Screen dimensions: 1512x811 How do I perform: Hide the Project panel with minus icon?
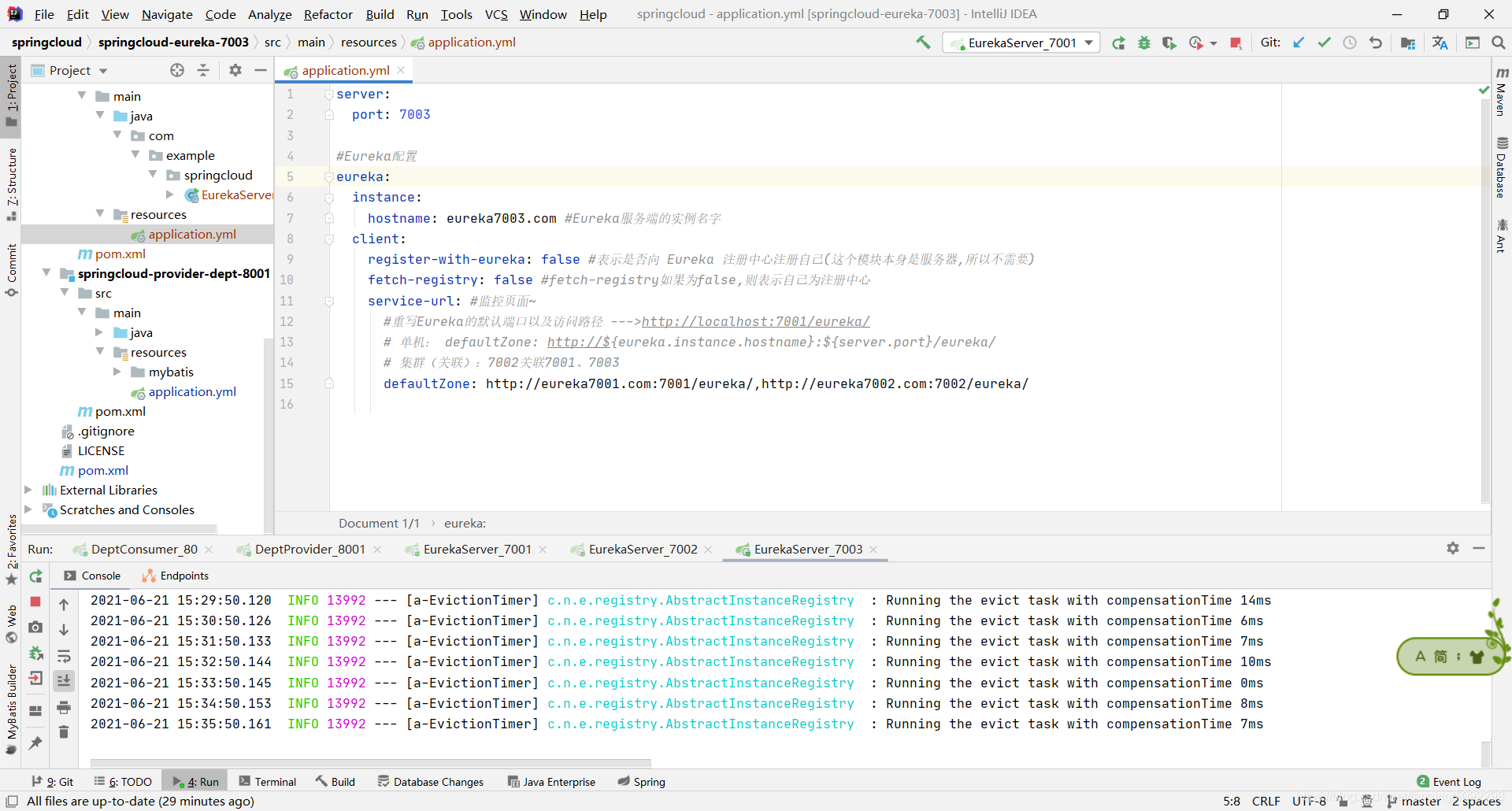coord(261,70)
